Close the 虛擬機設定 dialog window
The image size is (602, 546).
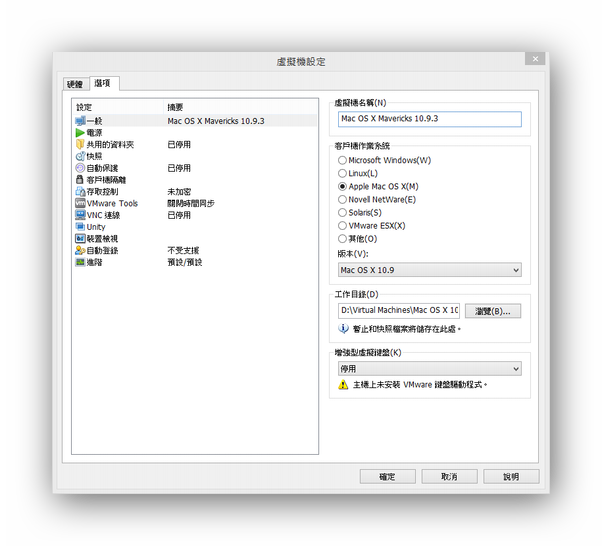[535, 59]
